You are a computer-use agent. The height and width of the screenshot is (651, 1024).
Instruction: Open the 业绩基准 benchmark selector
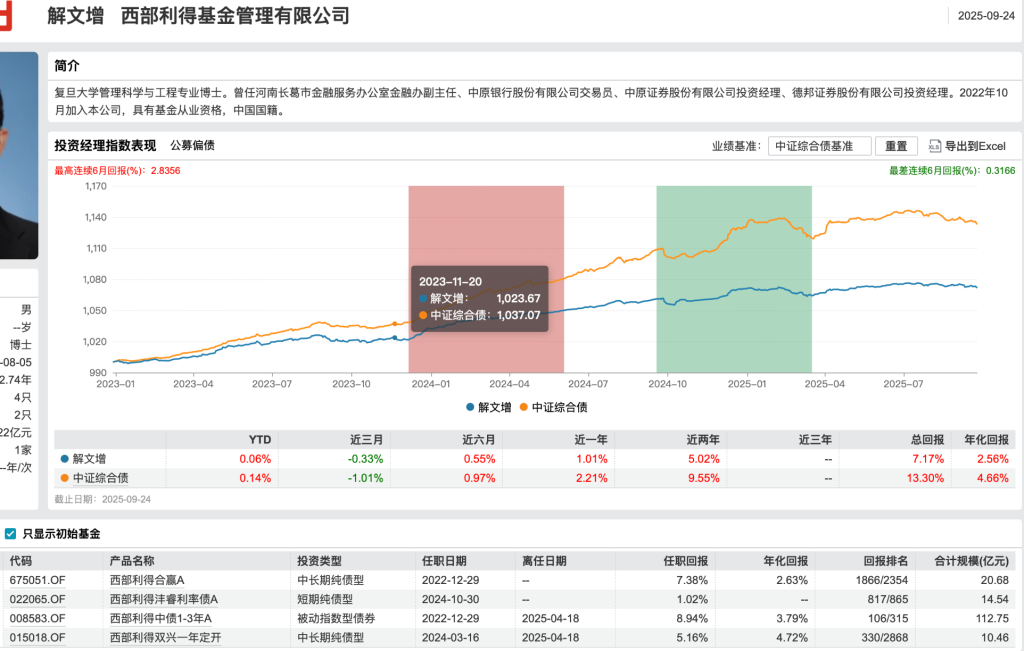(819, 146)
